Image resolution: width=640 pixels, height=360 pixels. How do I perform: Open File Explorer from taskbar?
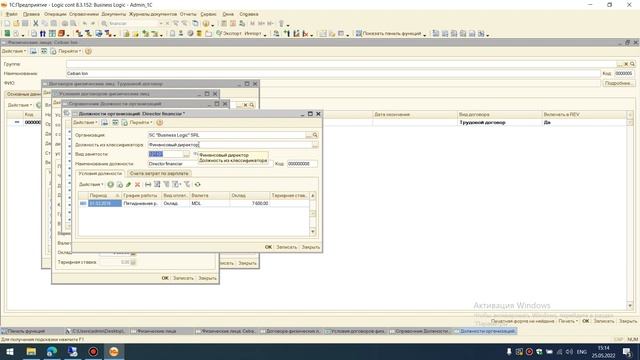pos(31,351)
